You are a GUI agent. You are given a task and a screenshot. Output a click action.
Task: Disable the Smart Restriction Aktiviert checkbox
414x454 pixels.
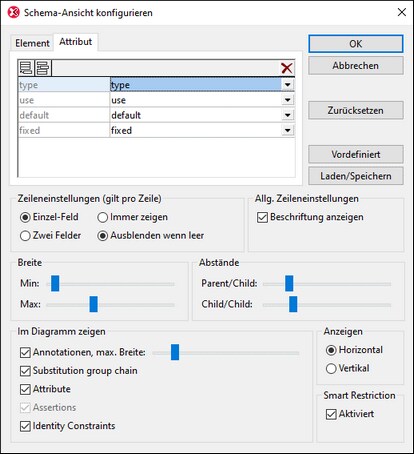coord(350,414)
